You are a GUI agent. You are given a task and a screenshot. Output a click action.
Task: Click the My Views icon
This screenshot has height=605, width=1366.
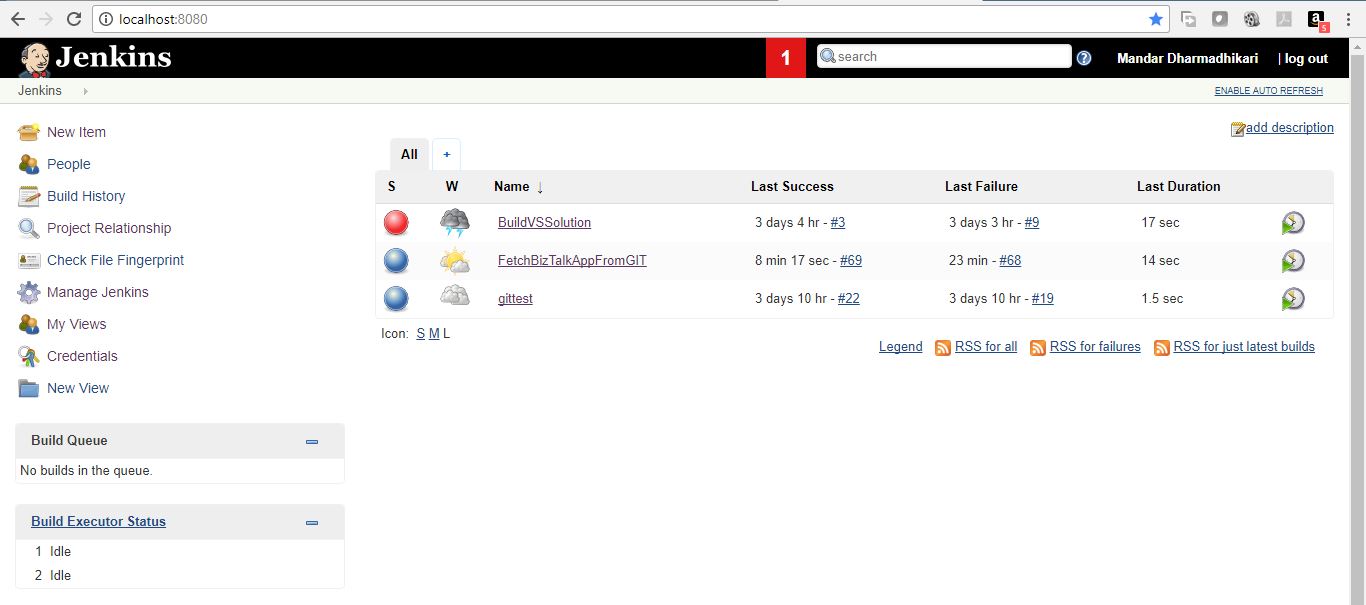coord(29,324)
